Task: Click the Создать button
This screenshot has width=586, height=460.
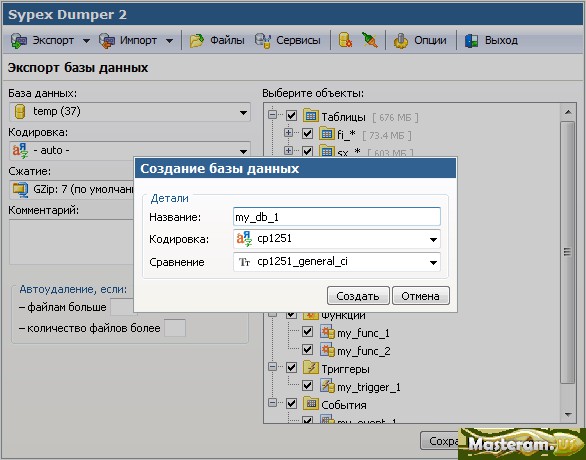Action: click(x=358, y=296)
